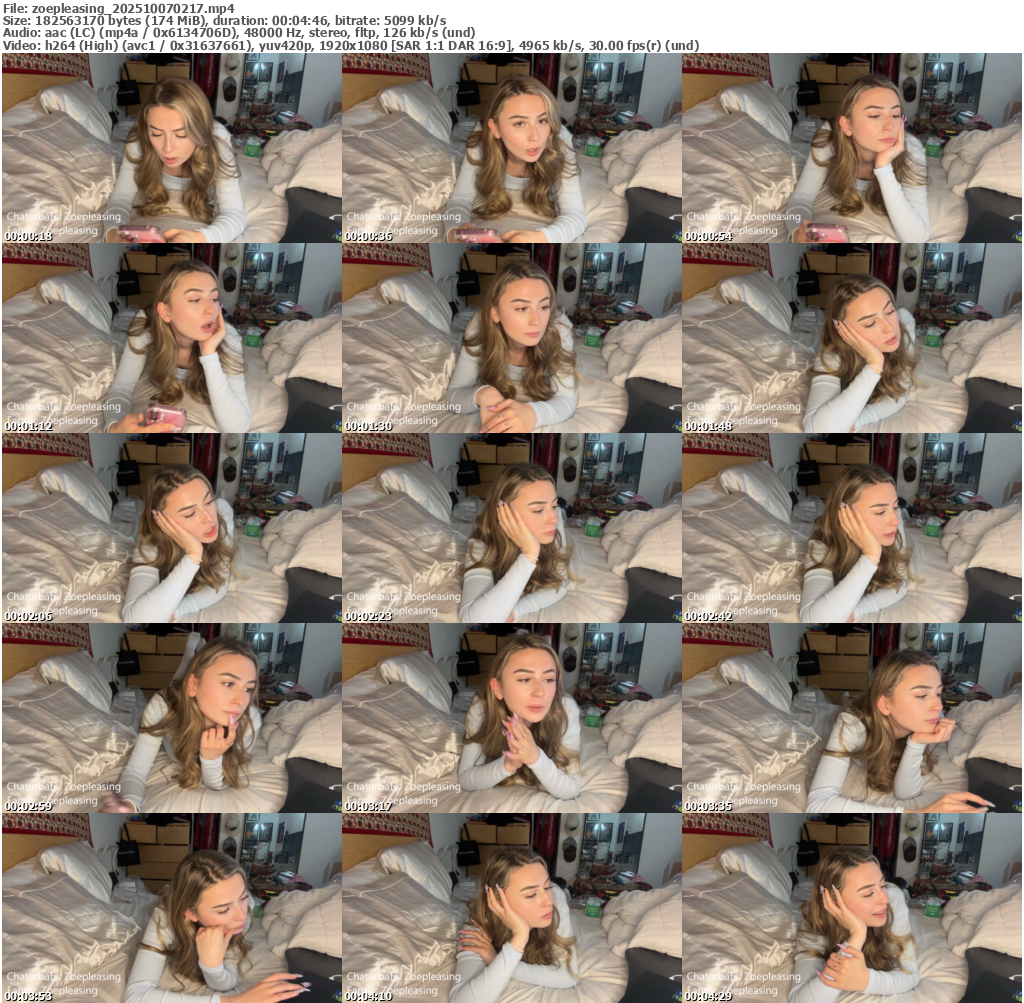Choose the thumbnail frame stamped 00:02:59
The width and height of the screenshot is (1024, 1003).
click(171, 718)
